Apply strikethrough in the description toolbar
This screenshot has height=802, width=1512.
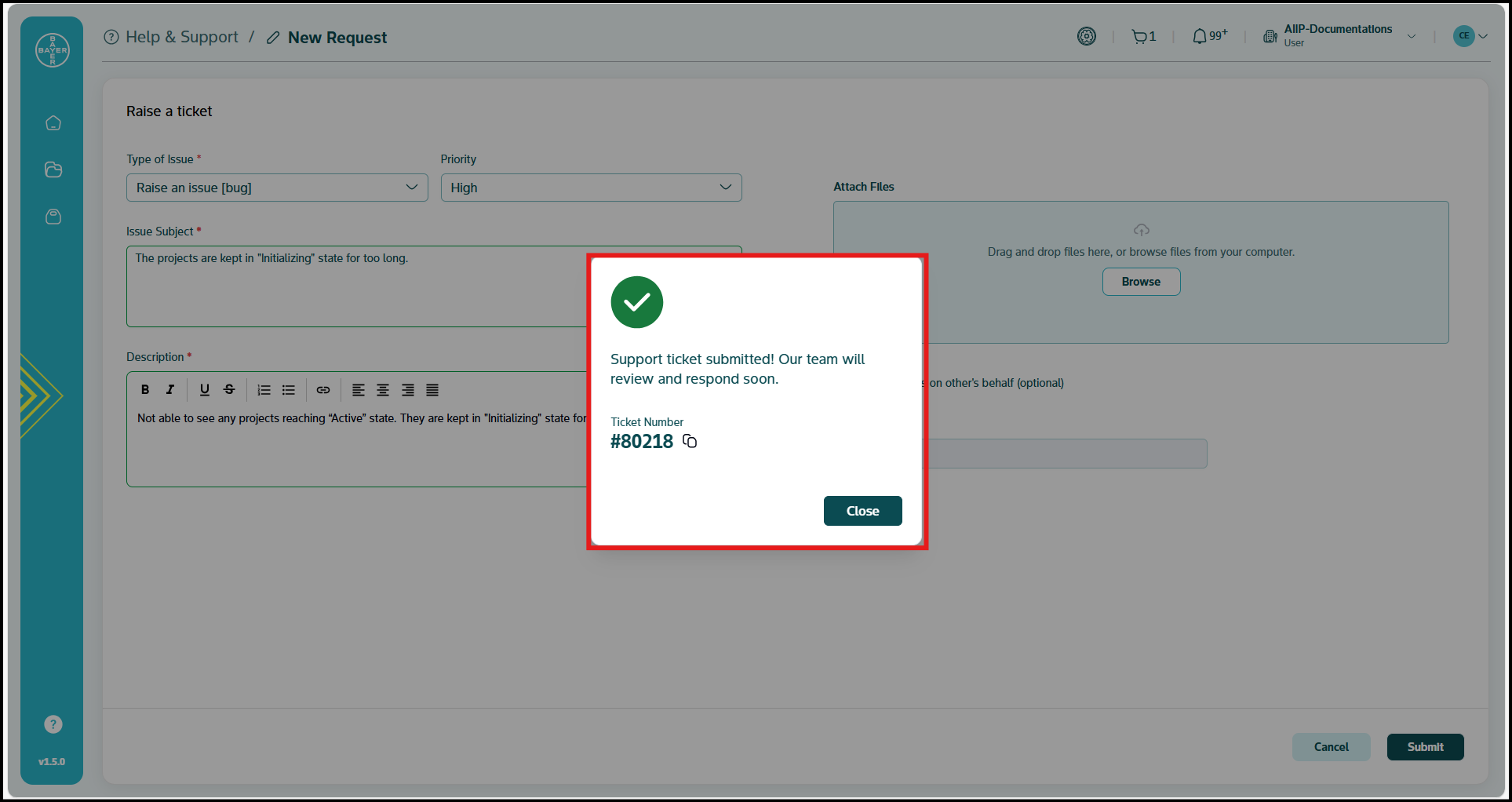[x=229, y=389]
